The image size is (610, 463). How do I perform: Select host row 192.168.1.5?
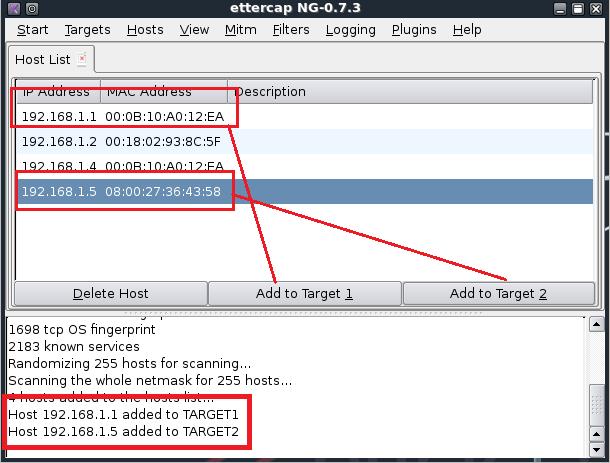point(305,191)
